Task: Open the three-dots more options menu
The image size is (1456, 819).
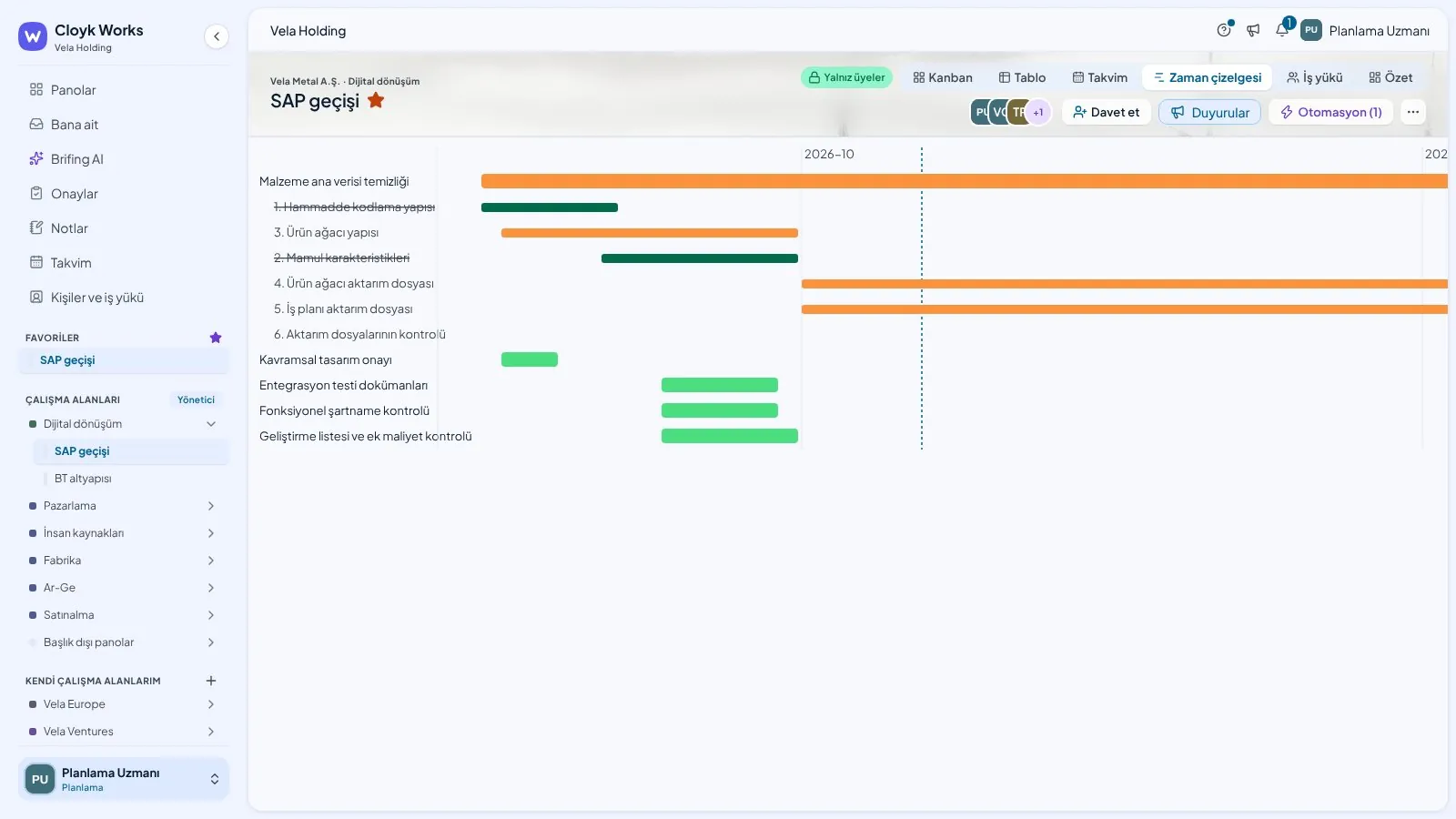Action: coord(1413,112)
